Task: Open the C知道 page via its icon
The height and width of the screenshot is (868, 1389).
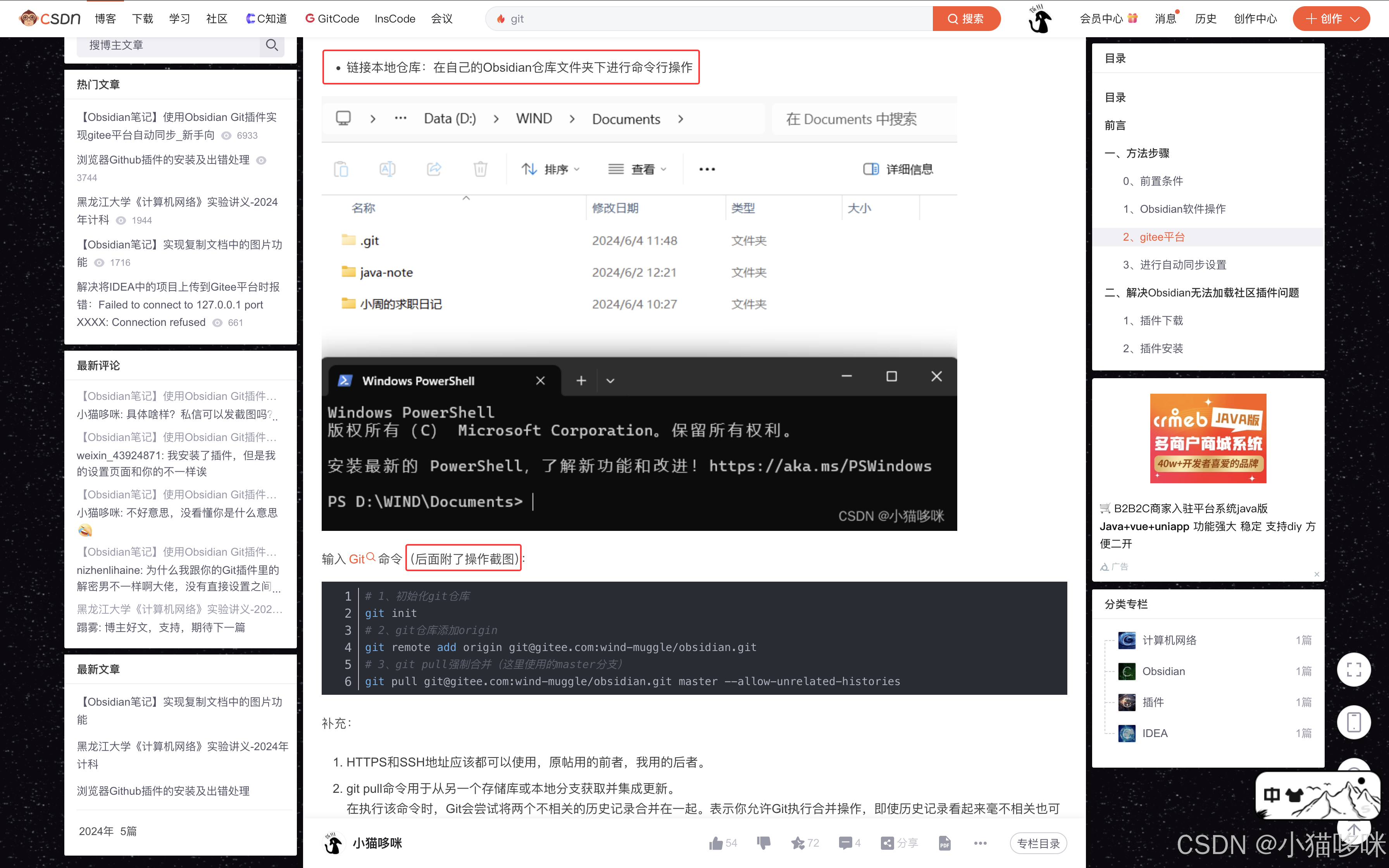Action: [x=251, y=18]
